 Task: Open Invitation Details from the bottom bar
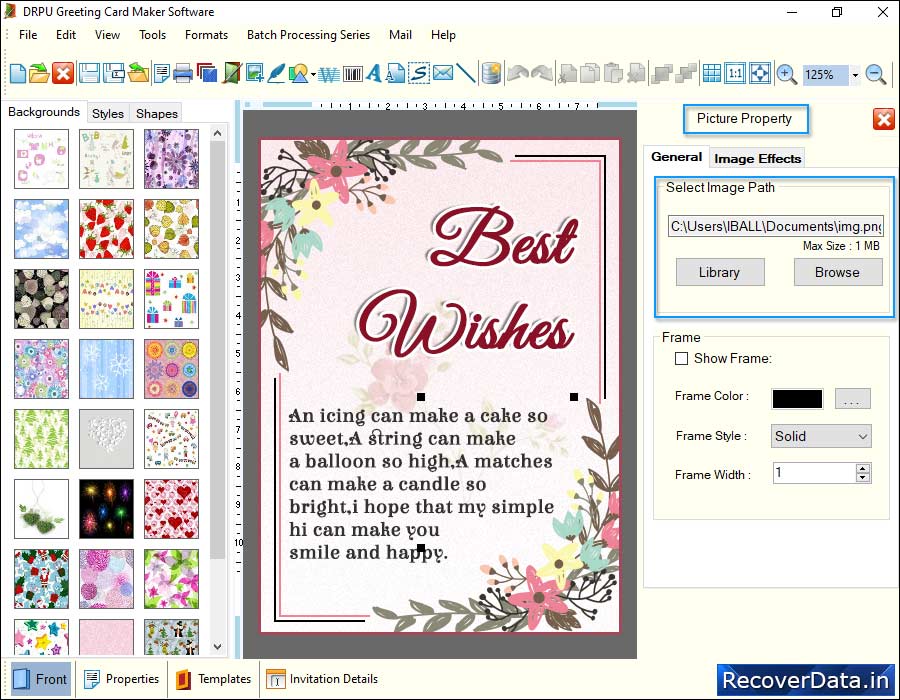[x=322, y=679]
